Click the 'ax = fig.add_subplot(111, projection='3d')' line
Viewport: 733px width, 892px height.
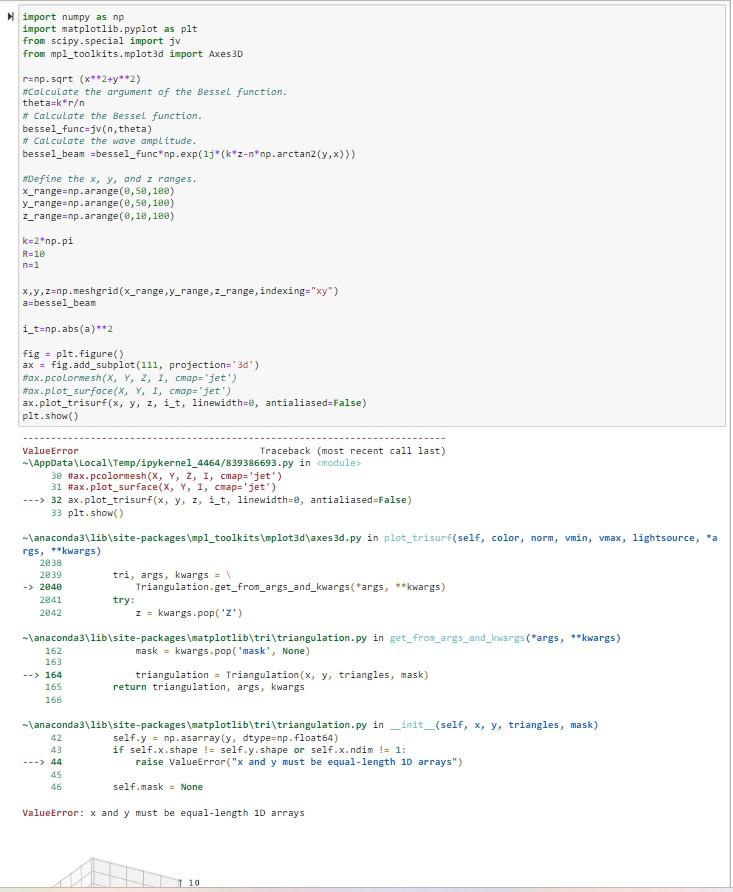point(140,365)
